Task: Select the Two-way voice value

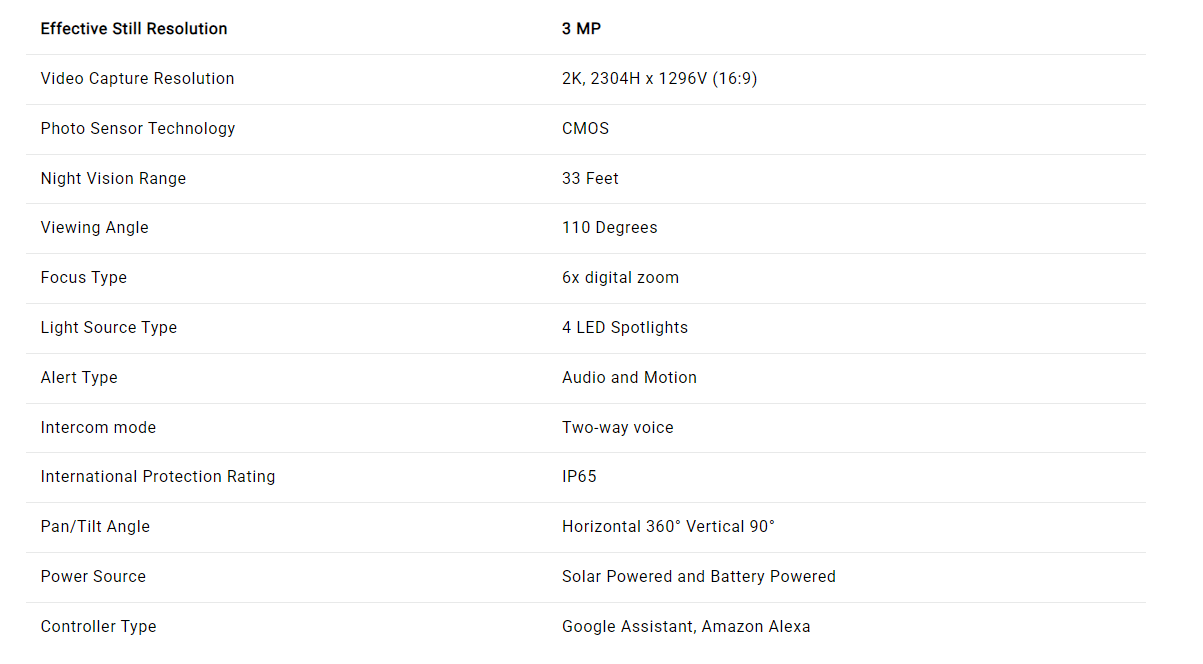Action: coord(617,428)
